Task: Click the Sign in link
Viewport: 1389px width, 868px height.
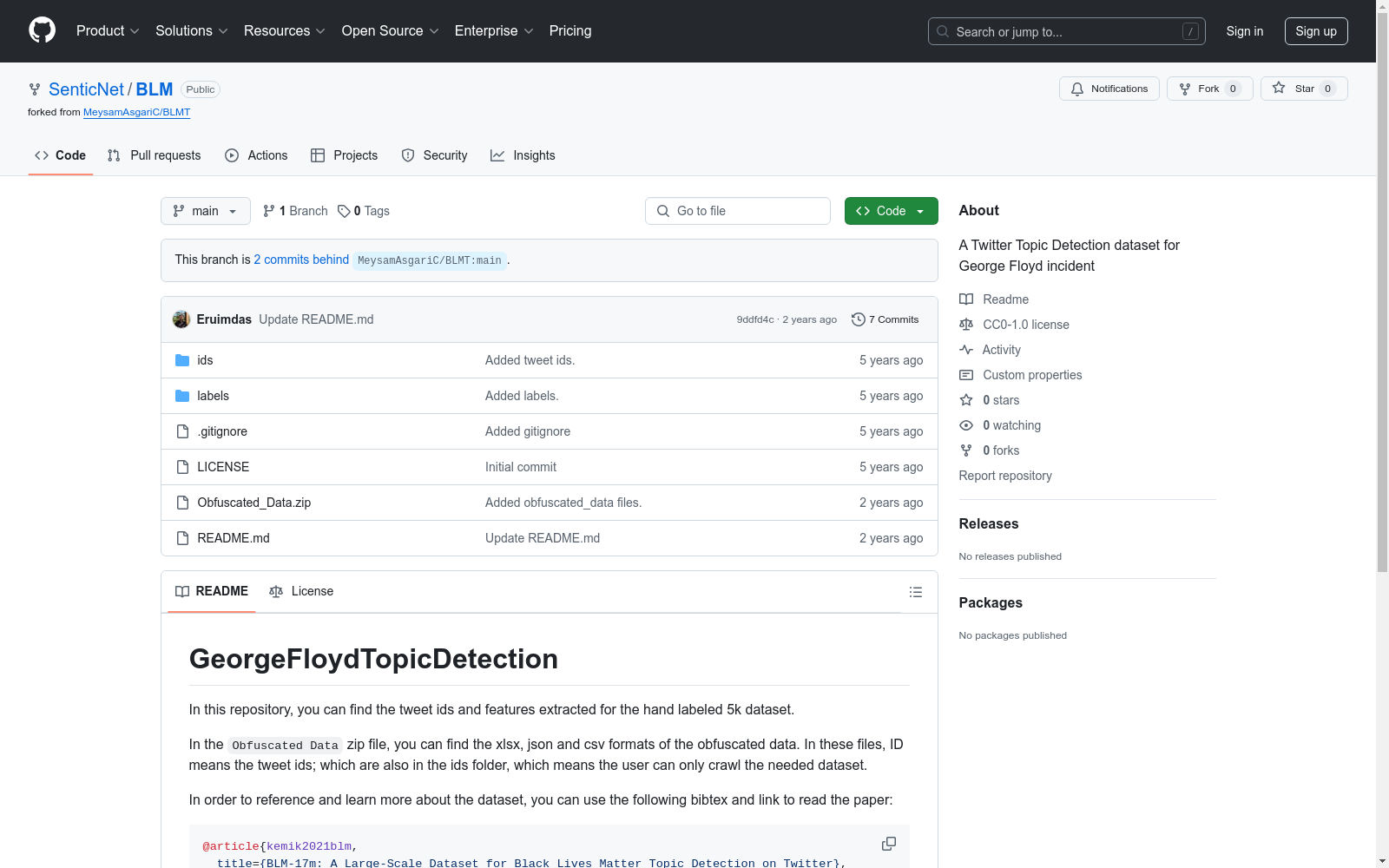Action: pyautogui.click(x=1245, y=31)
